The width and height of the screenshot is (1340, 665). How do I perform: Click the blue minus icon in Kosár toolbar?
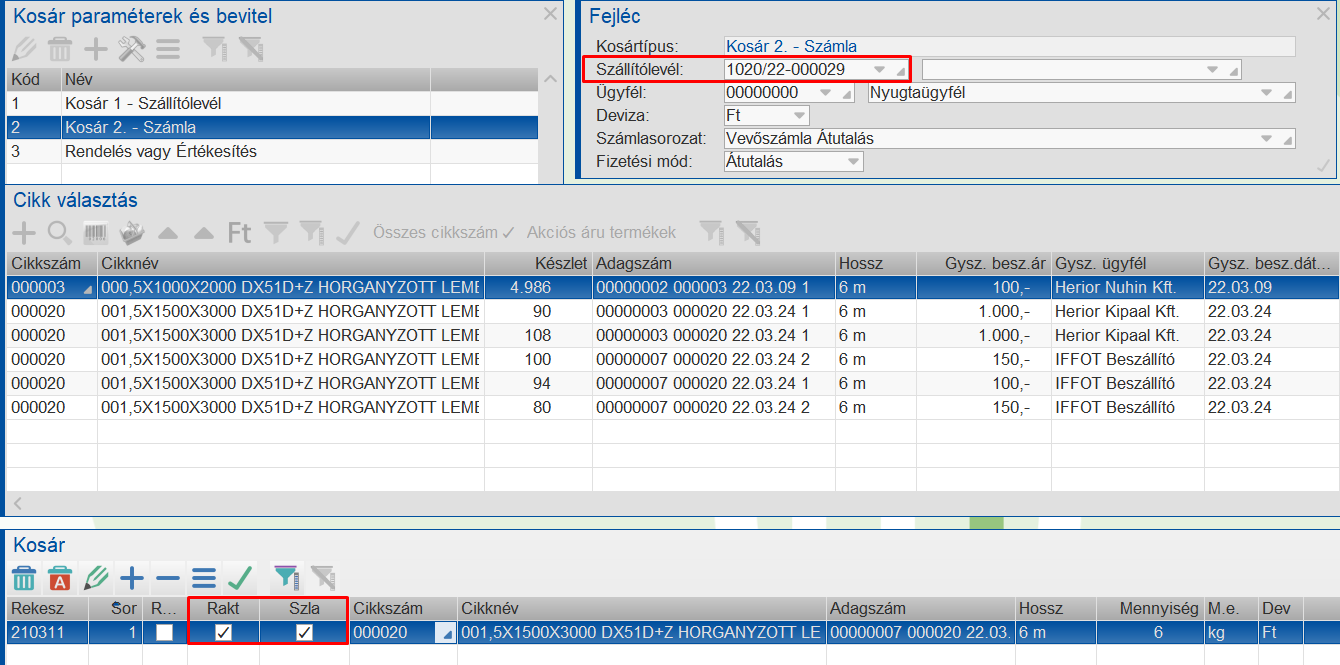(x=168, y=578)
